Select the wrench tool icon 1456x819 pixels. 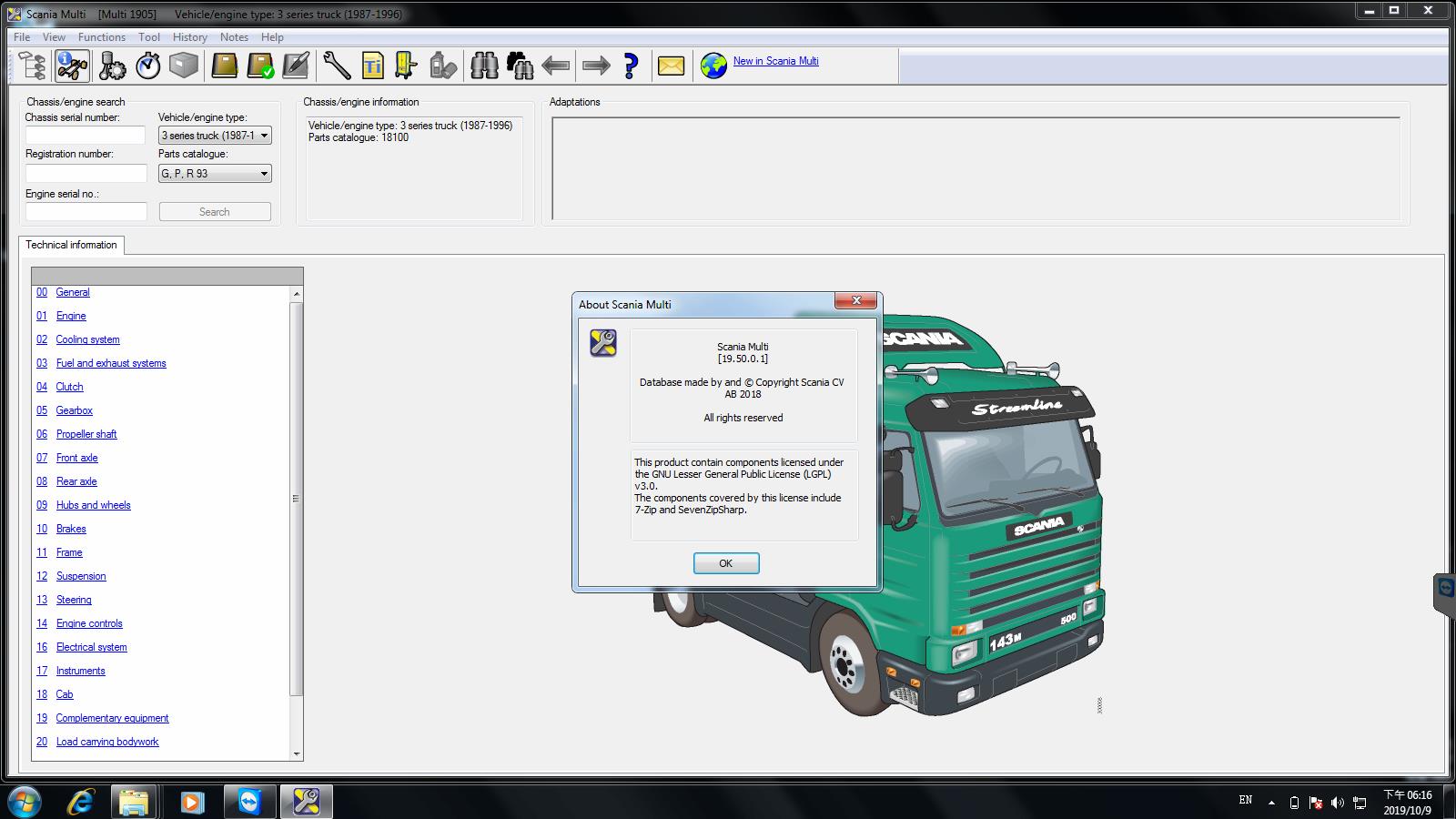tap(336, 66)
